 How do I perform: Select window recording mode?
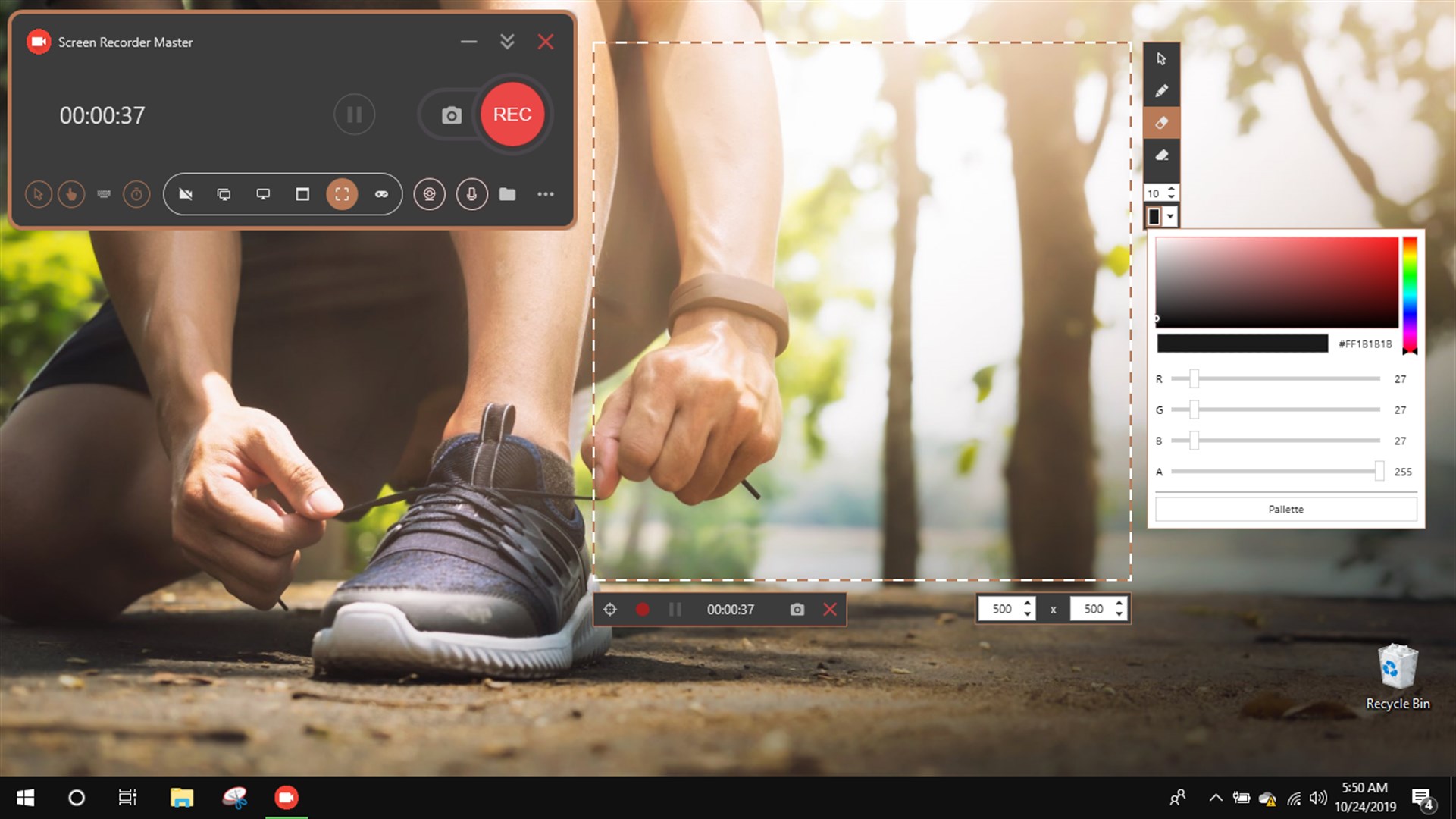coord(302,194)
